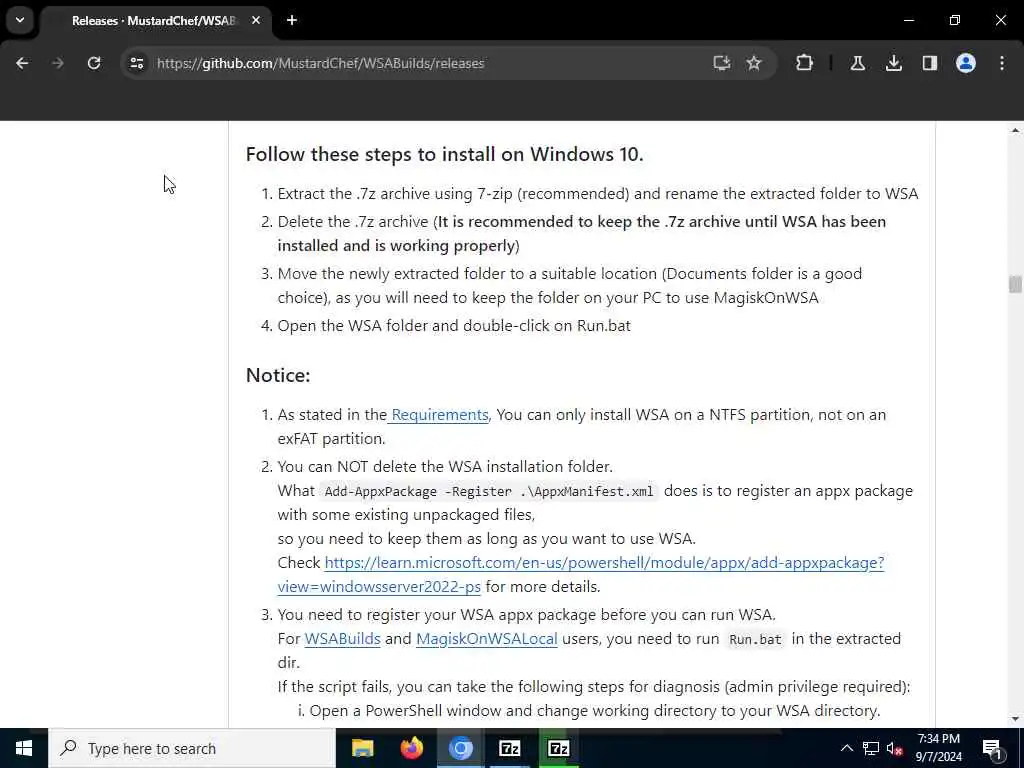This screenshot has height=768, width=1024.
Task: Click the line 'You can NOT delete the WSA installation folder.'
Action: click(x=445, y=467)
